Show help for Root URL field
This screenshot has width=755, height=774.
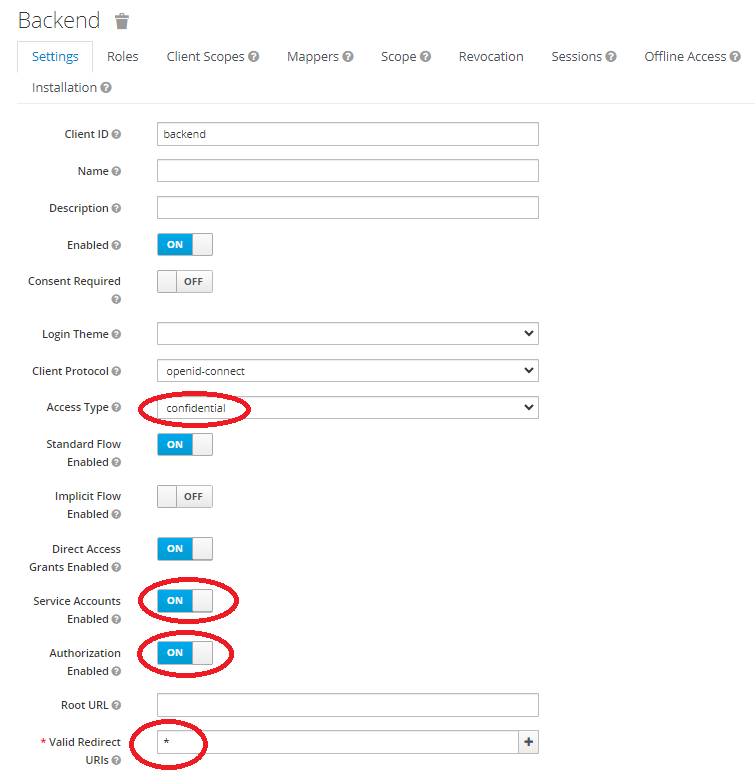coord(116,705)
